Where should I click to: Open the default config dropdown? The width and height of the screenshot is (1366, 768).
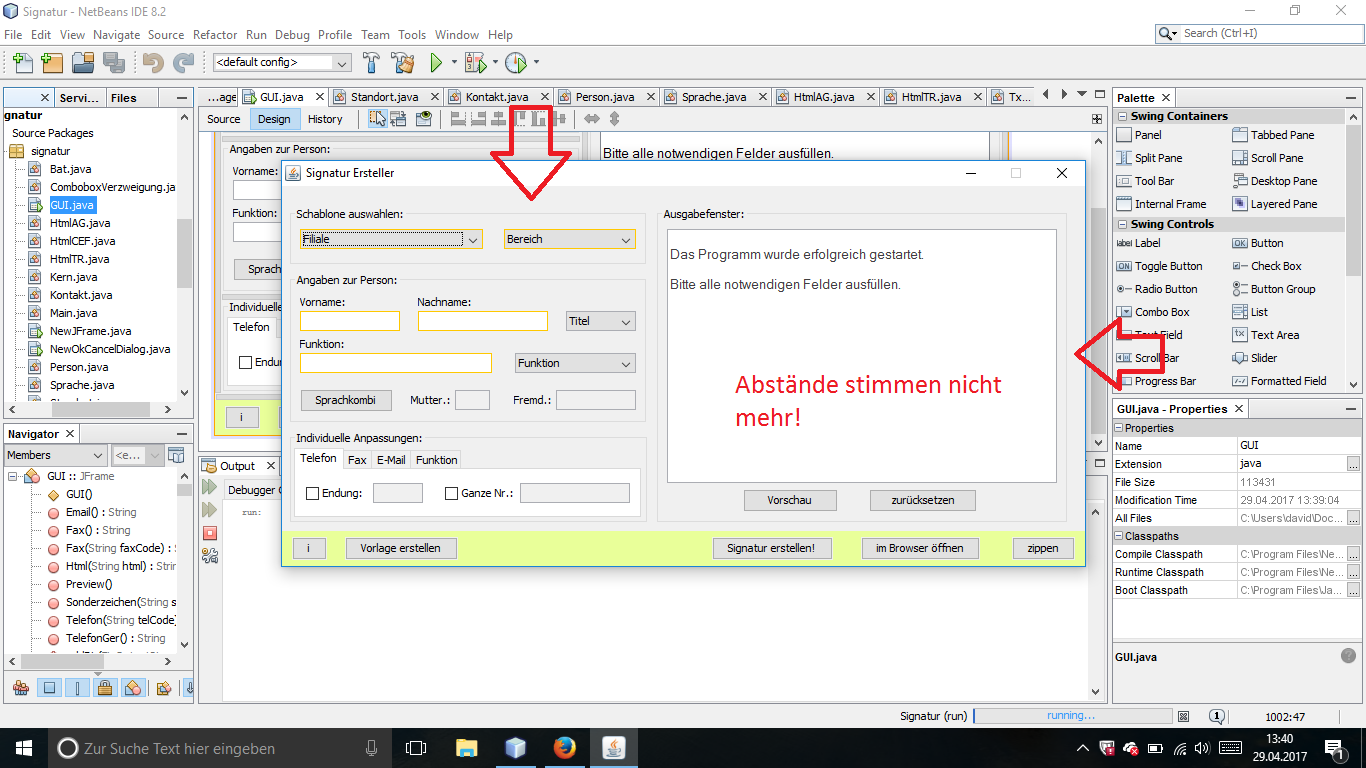click(282, 62)
